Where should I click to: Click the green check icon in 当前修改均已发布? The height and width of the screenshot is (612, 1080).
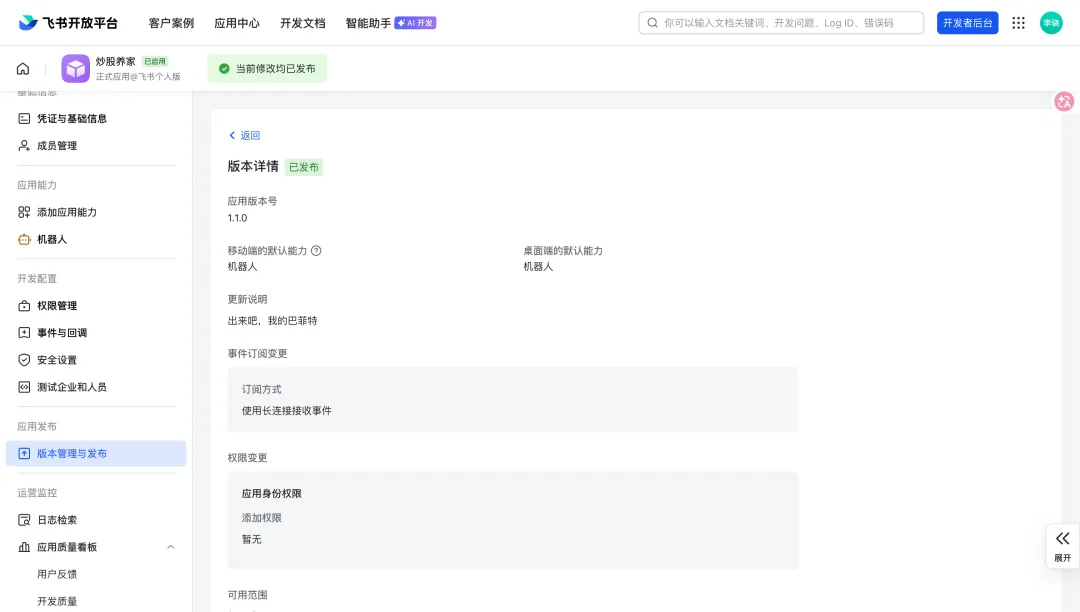[x=224, y=69]
